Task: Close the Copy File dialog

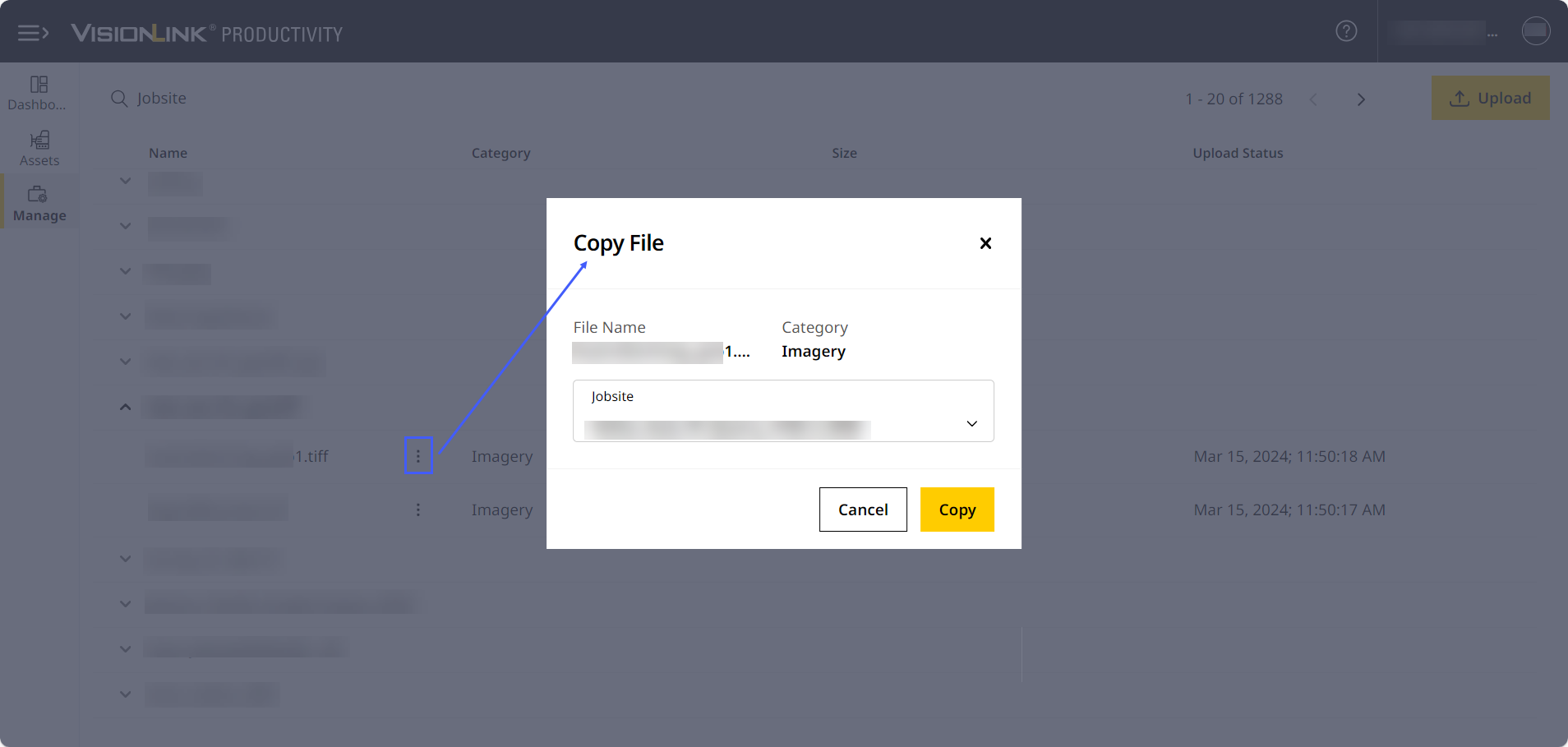Action: (985, 243)
